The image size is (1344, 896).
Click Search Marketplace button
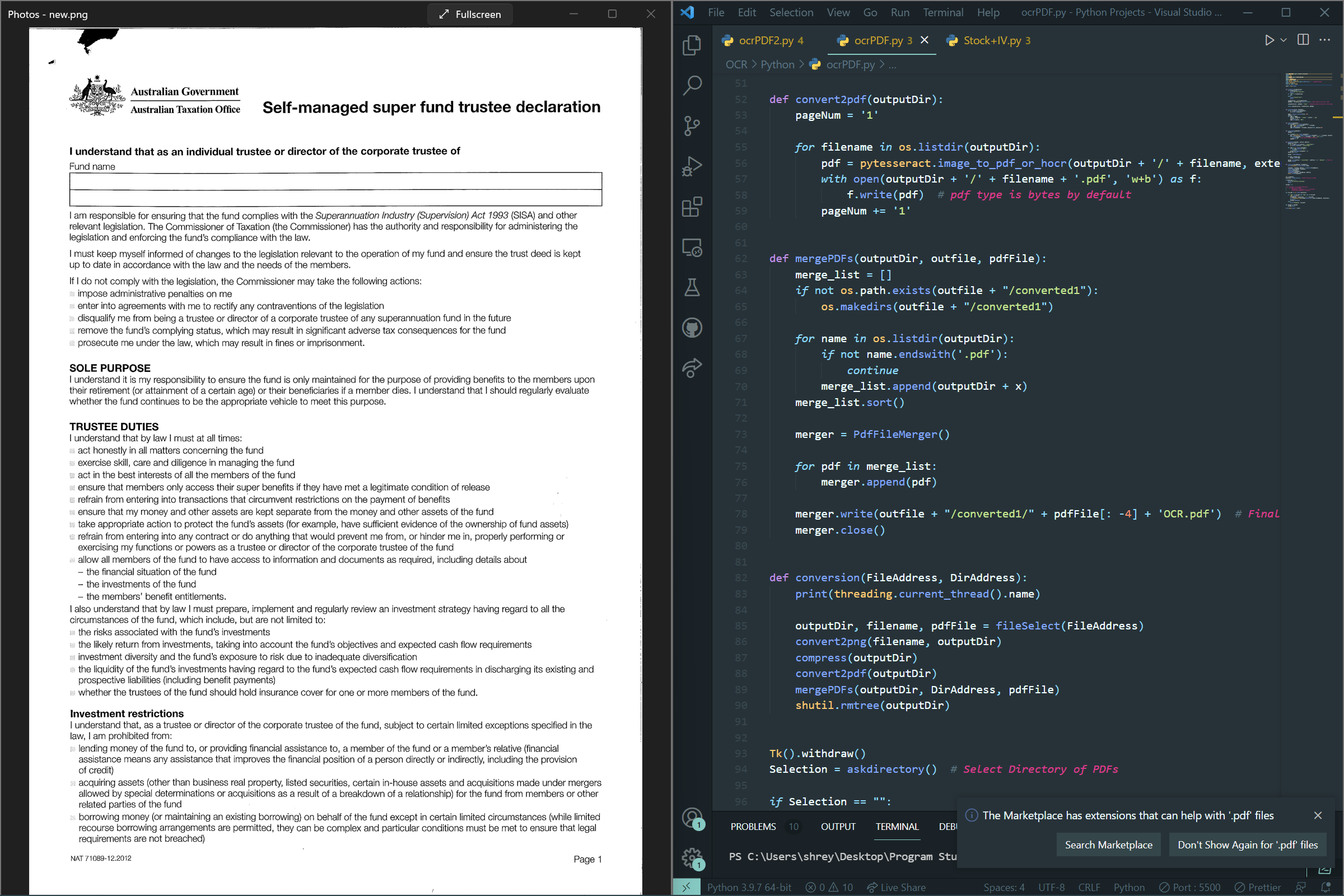click(x=1108, y=844)
